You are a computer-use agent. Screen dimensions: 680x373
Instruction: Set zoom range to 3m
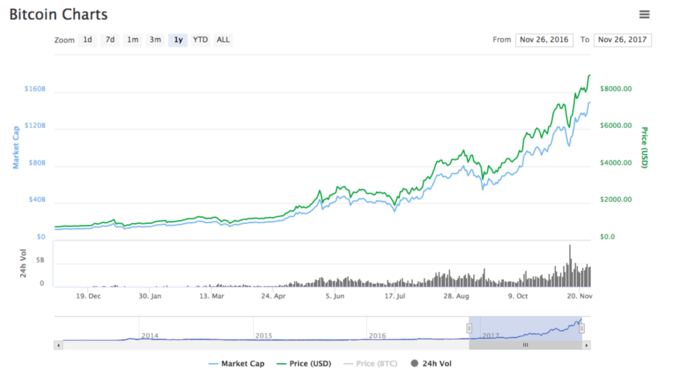point(155,40)
